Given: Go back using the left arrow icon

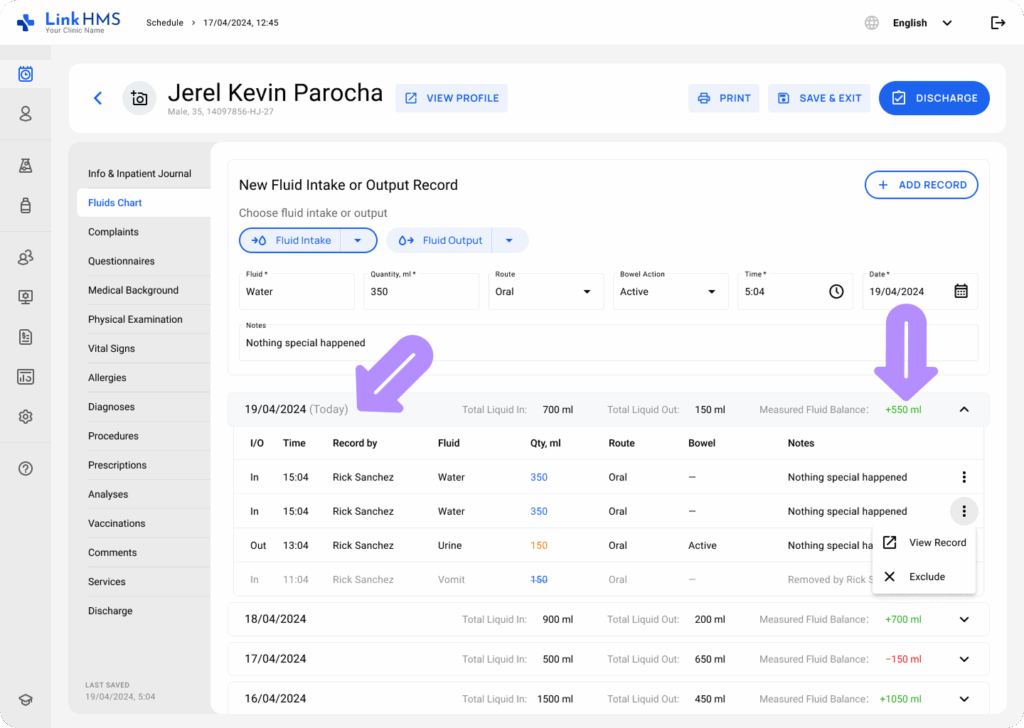Looking at the screenshot, I should click(97, 98).
